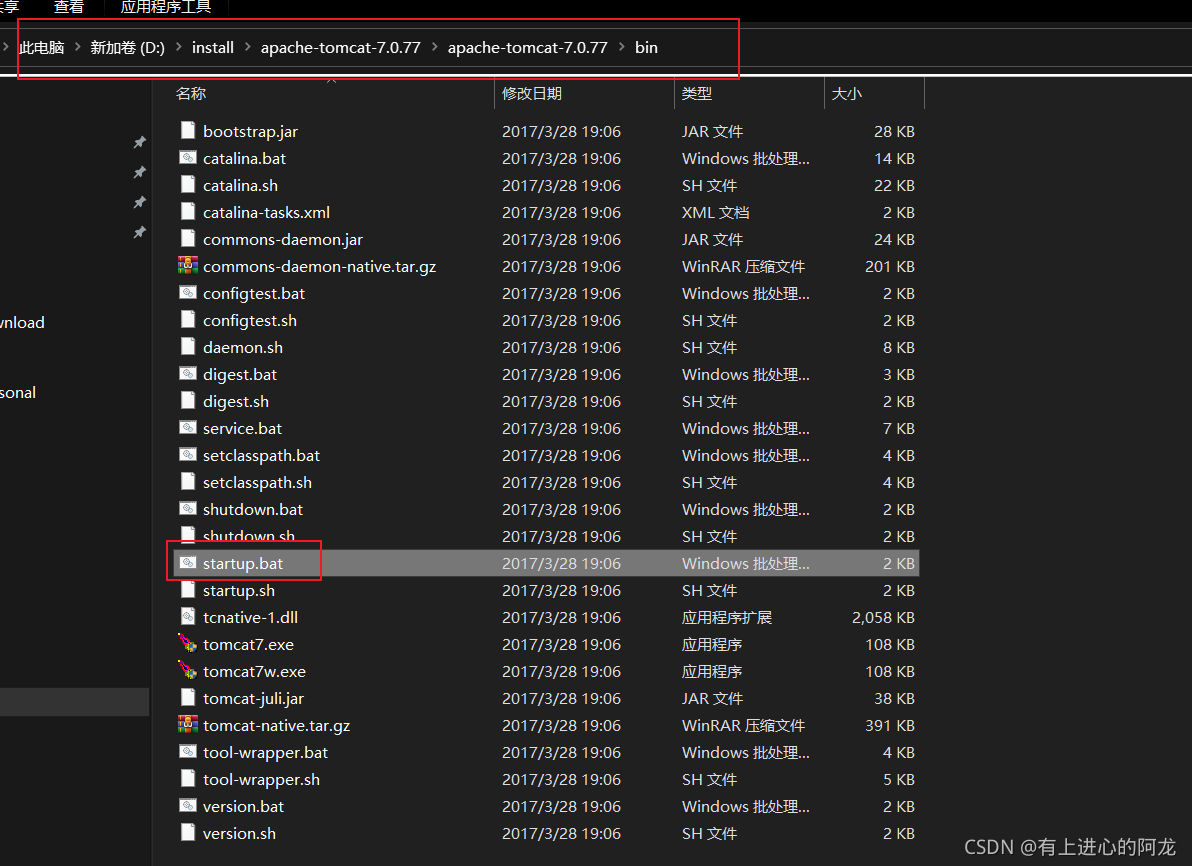Viewport: 1192px width, 866px height.
Task: Click the service.bat batch file icon
Action: point(188,428)
